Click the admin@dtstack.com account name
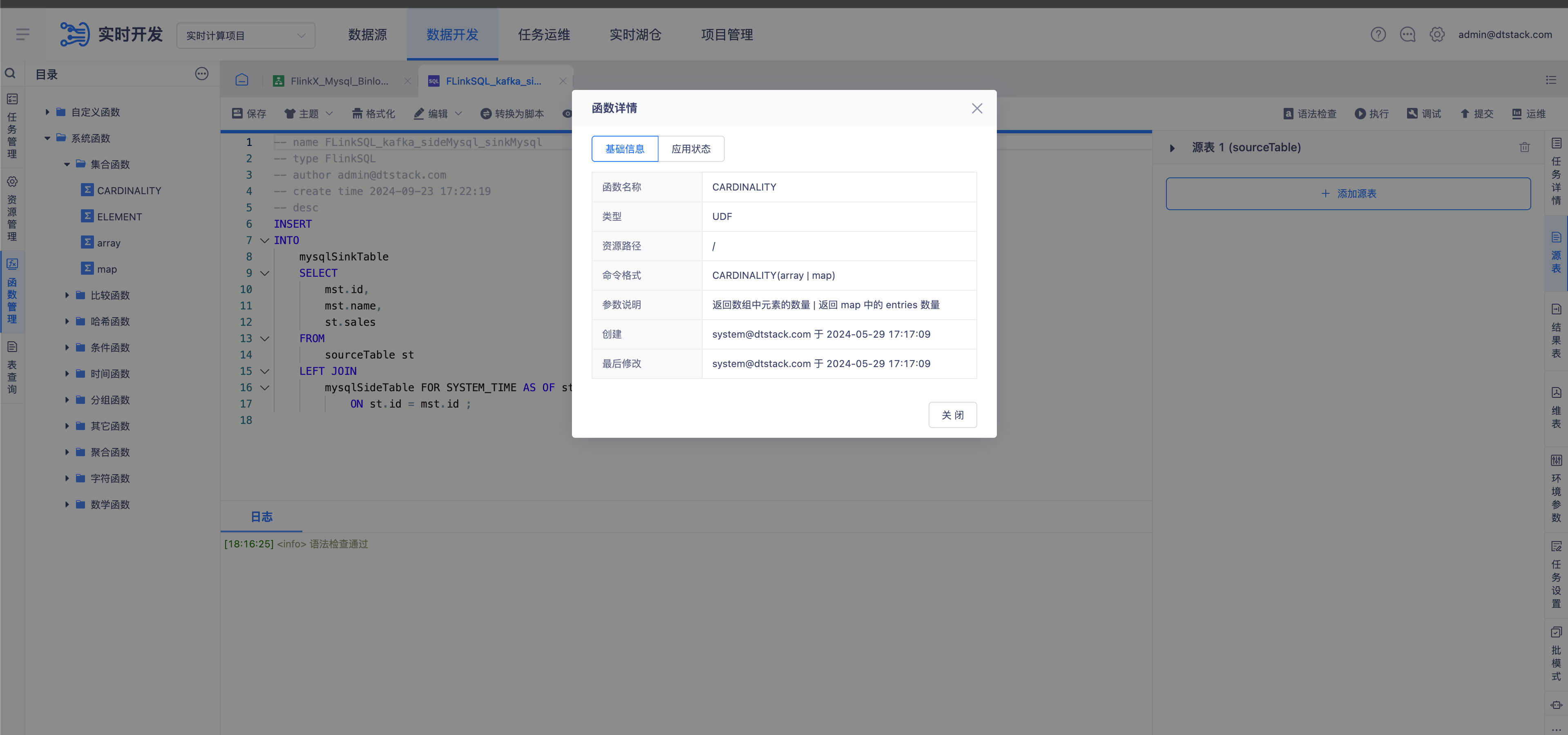The image size is (1568, 735). 1505,35
